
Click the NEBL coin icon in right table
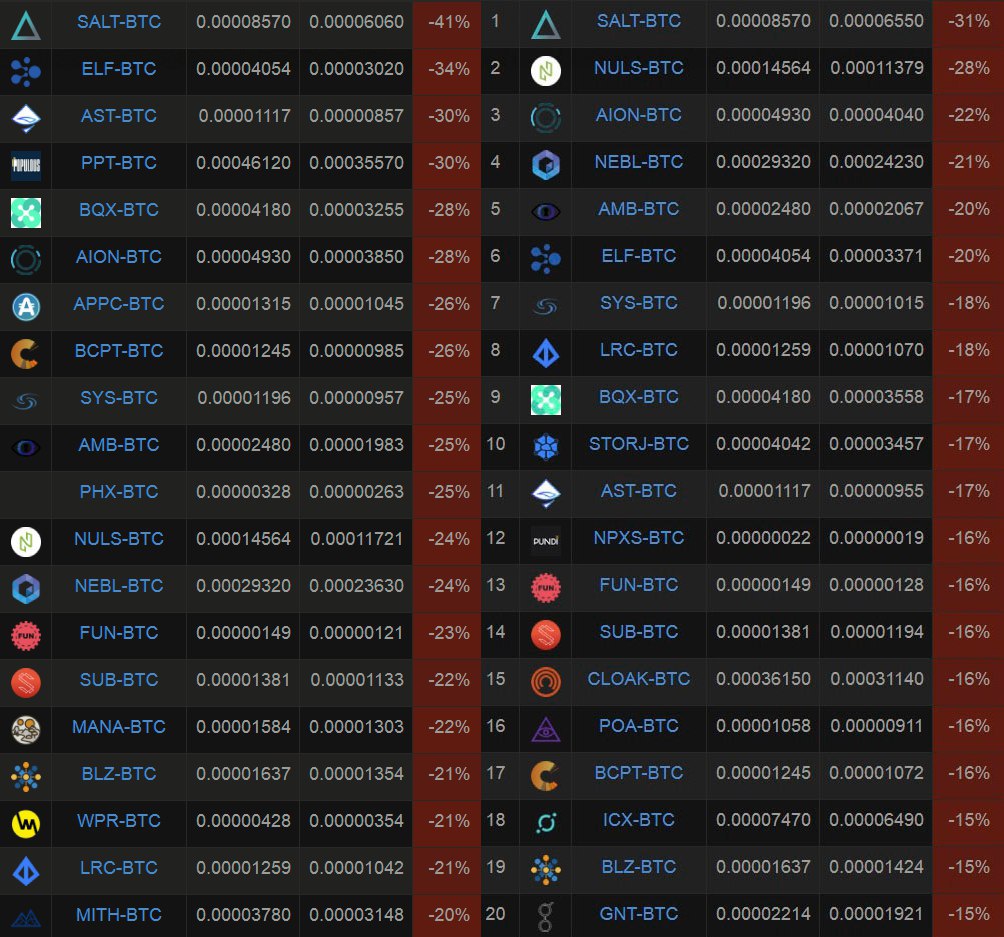(546, 165)
